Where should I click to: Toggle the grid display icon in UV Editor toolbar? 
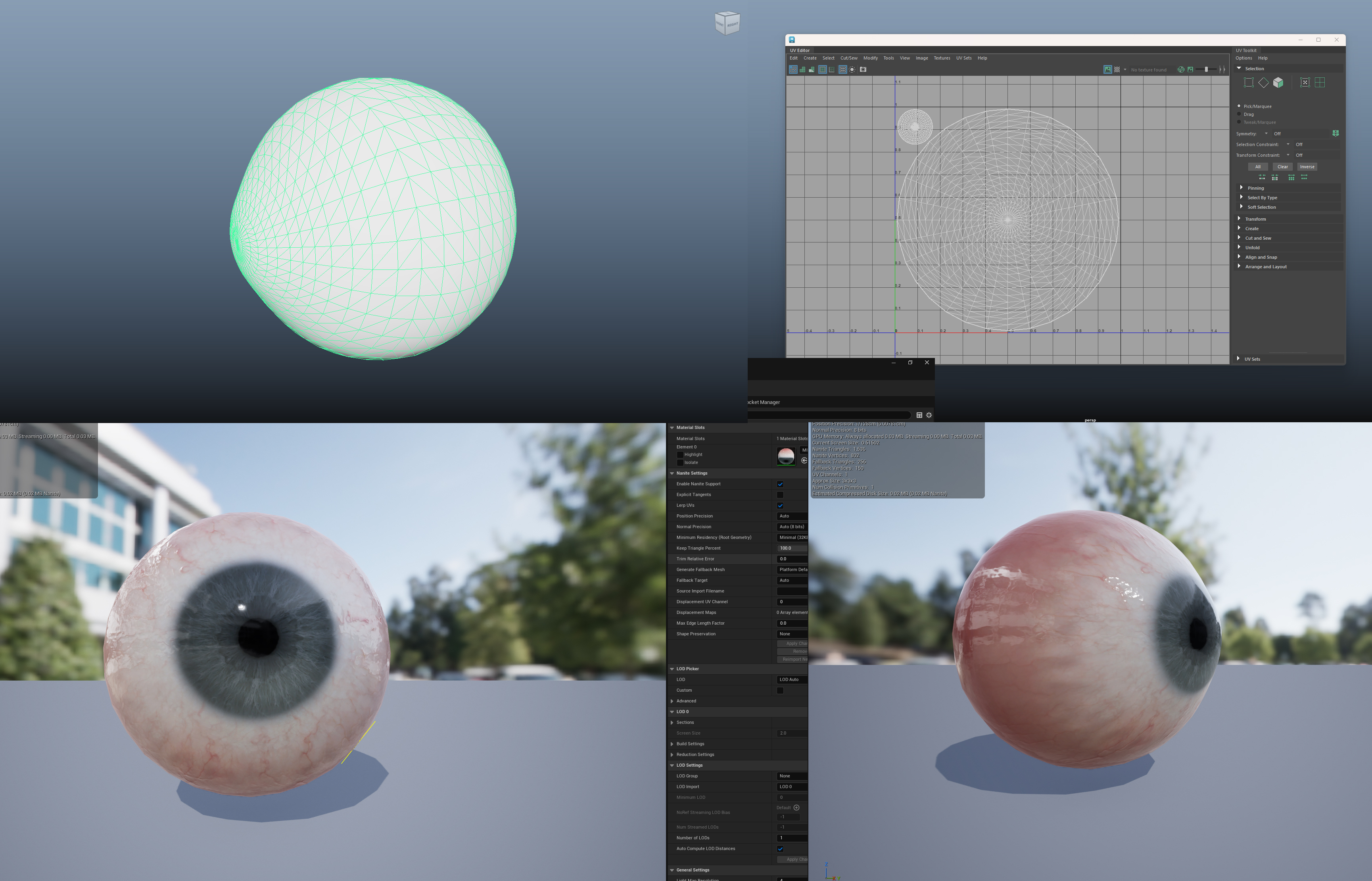point(842,69)
